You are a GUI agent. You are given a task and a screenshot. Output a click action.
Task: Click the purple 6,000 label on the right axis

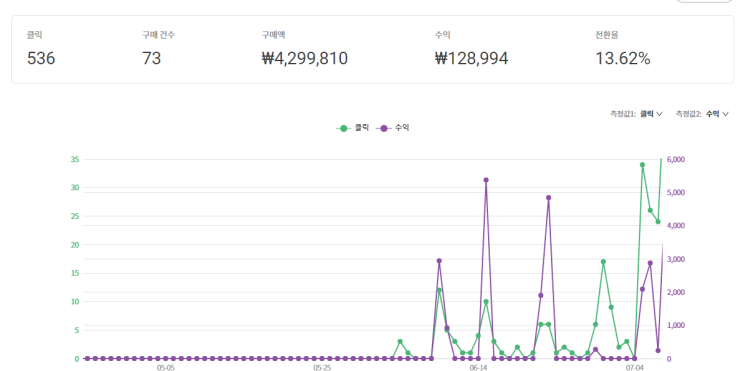point(676,160)
